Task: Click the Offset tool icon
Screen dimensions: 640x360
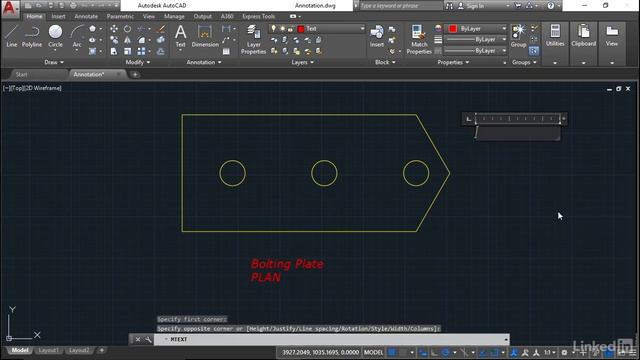Action: (x=161, y=51)
